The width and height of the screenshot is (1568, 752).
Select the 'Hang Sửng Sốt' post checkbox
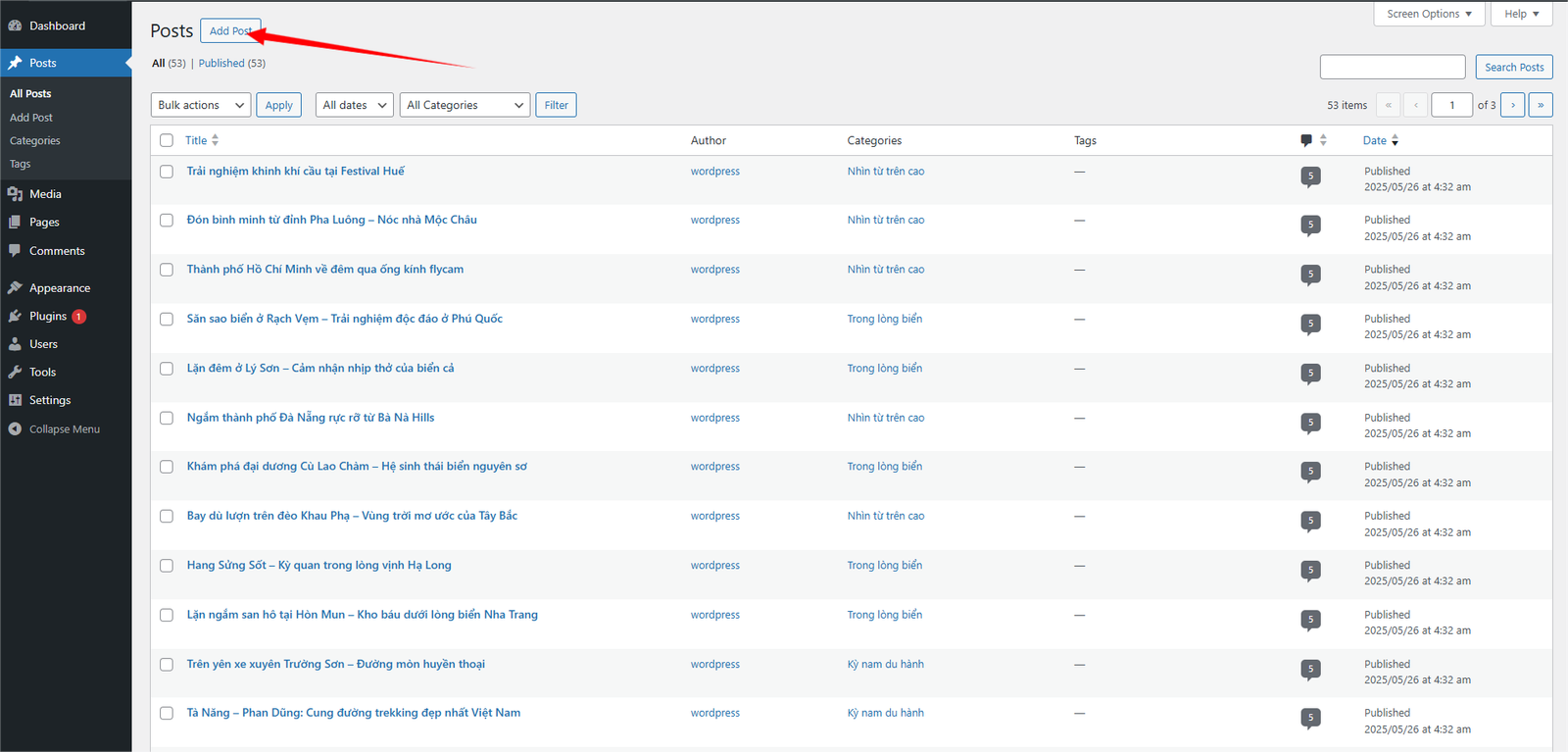tap(167, 566)
